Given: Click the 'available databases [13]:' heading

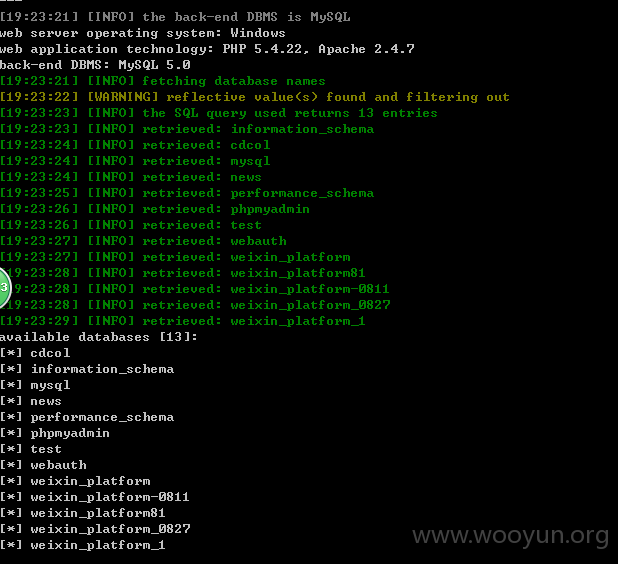Looking at the screenshot, I should pyautogui.click(x=99, y=337).
